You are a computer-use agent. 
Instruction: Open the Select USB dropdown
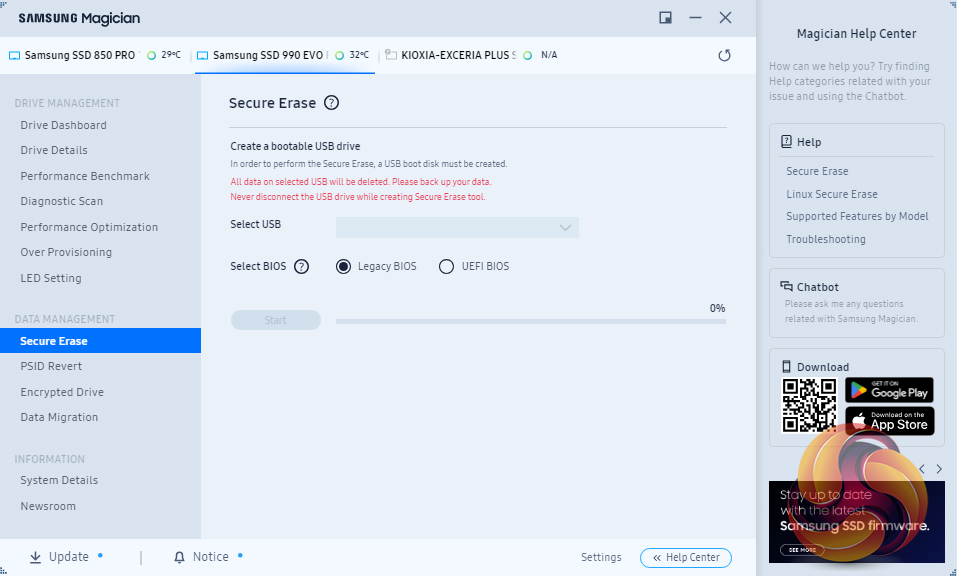(457, 227)
